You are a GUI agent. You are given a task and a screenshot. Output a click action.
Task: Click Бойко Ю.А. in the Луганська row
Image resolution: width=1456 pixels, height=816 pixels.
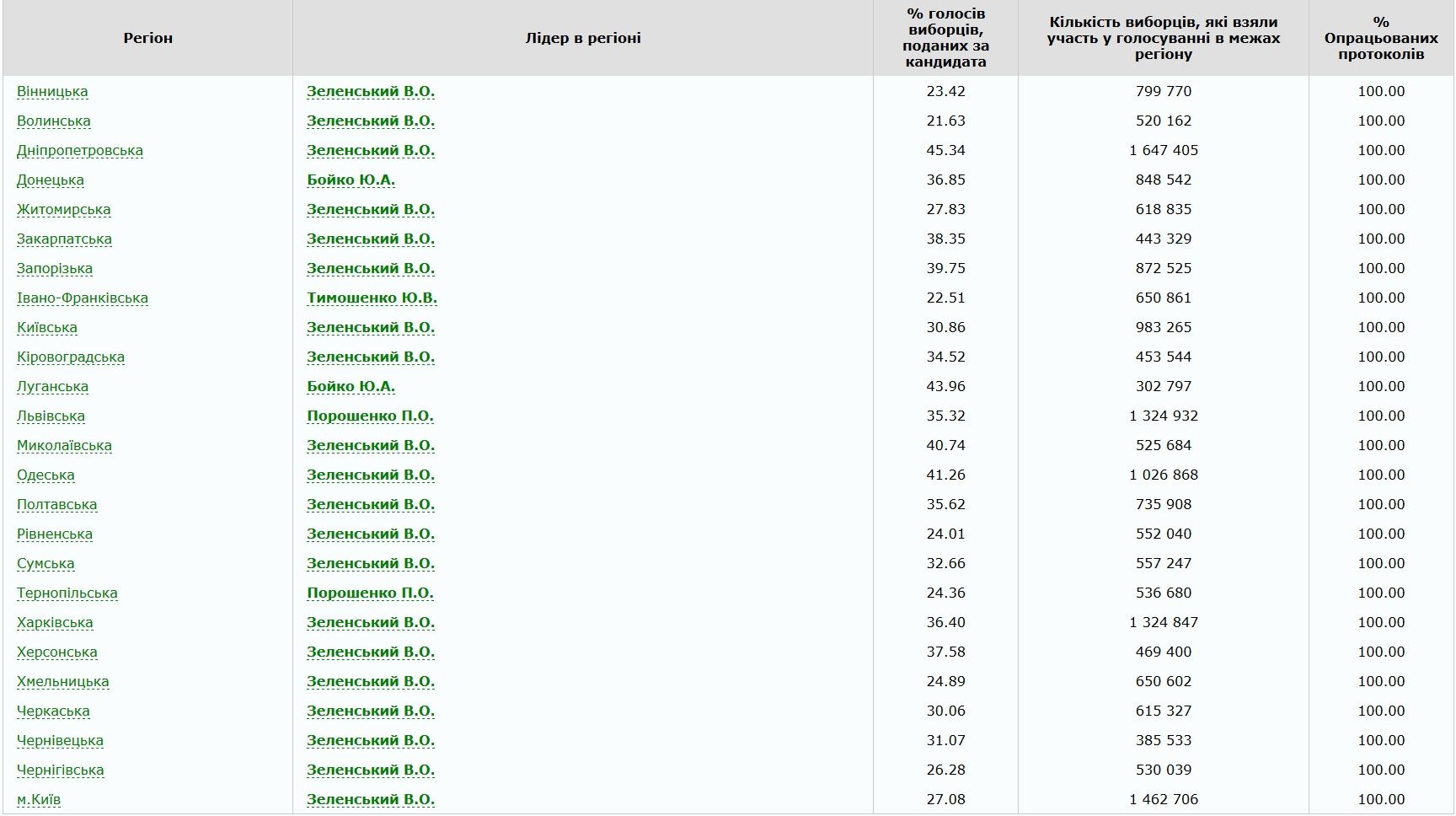click(351, 386)
